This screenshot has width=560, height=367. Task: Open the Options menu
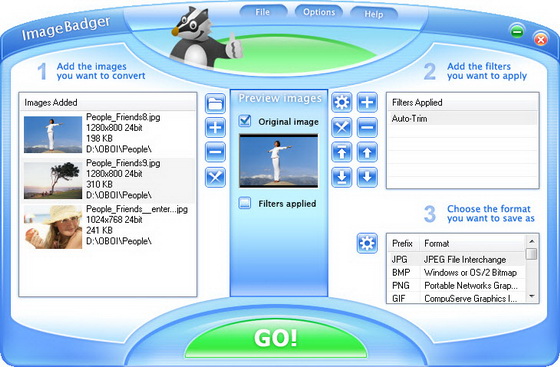(319, 12)
